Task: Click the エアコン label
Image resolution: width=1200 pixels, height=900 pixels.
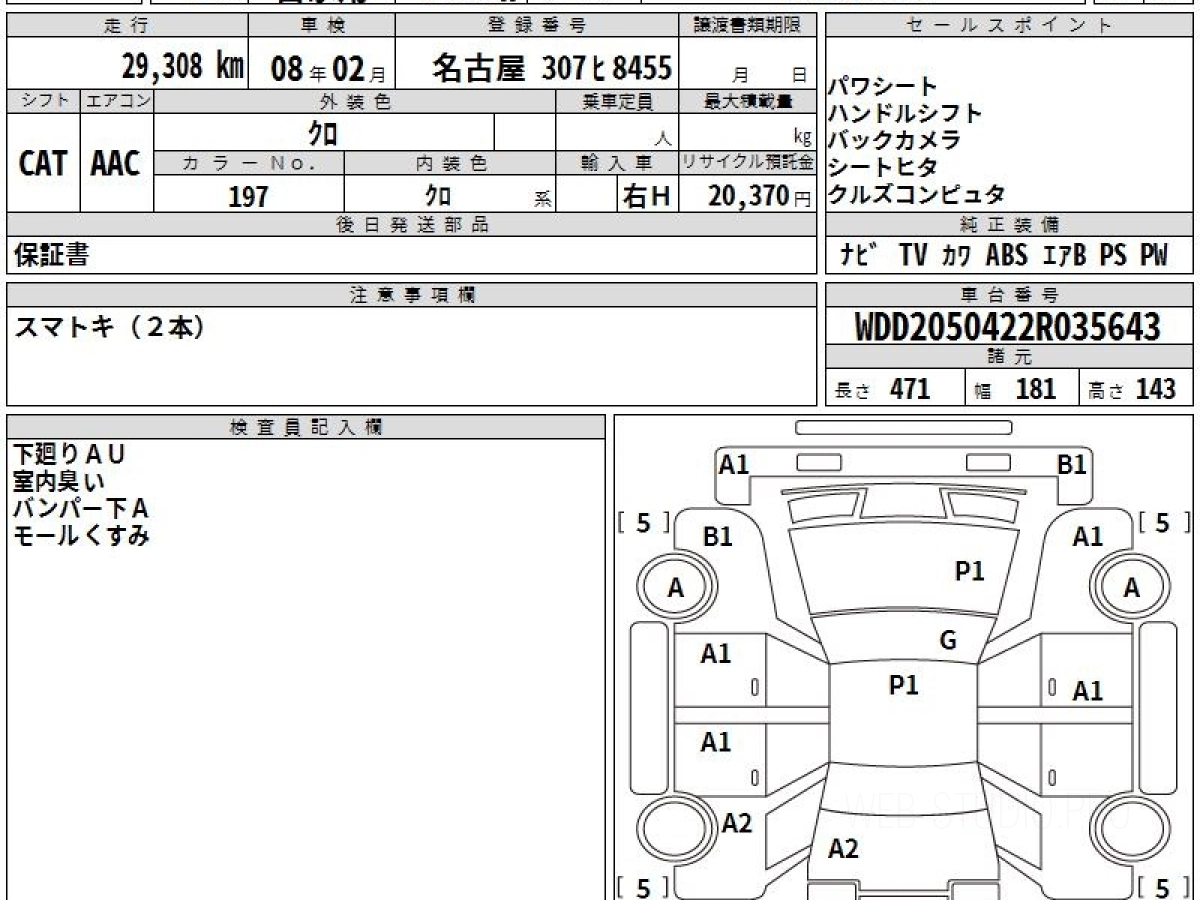Action: pyautogui.click(x=117, y=101)
